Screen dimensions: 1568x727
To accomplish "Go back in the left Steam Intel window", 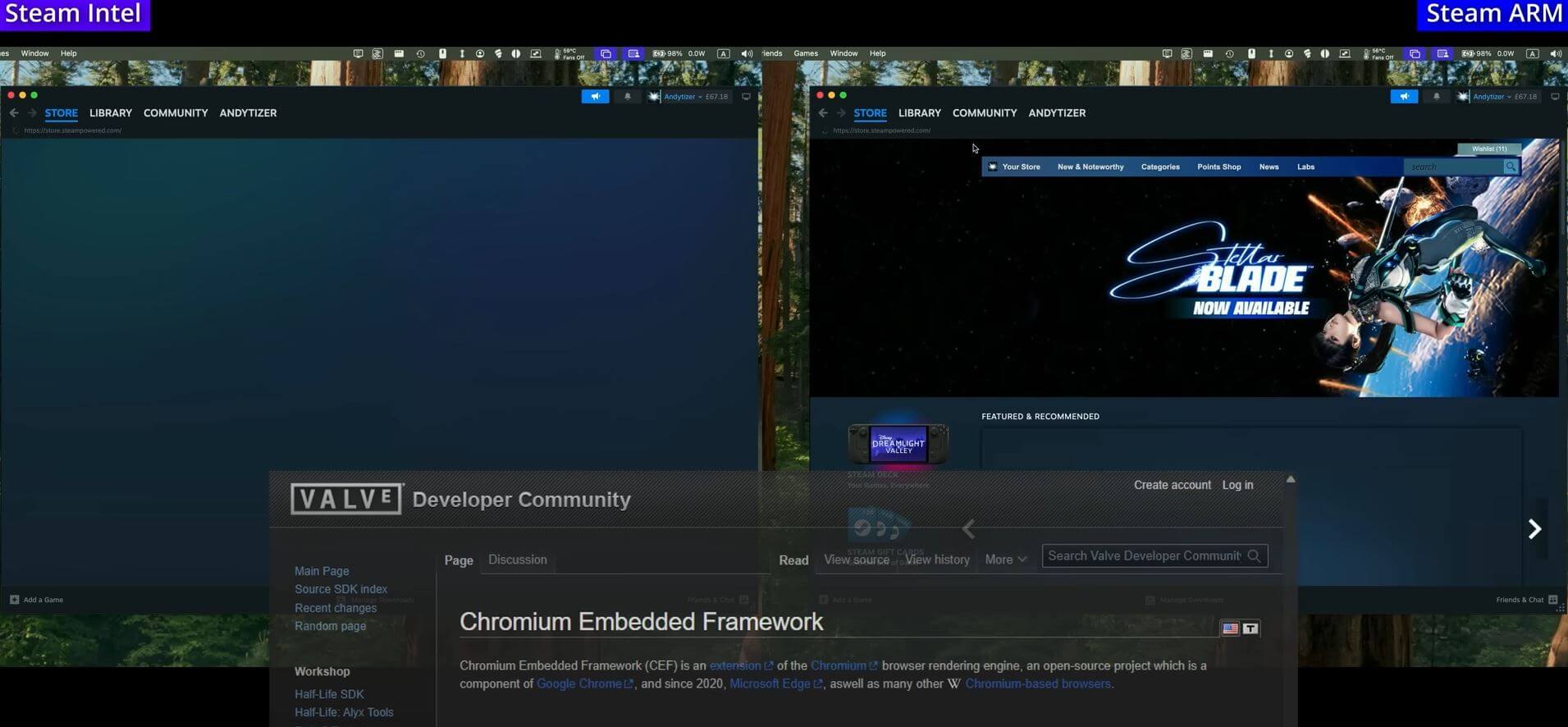I will click(14, 113).
